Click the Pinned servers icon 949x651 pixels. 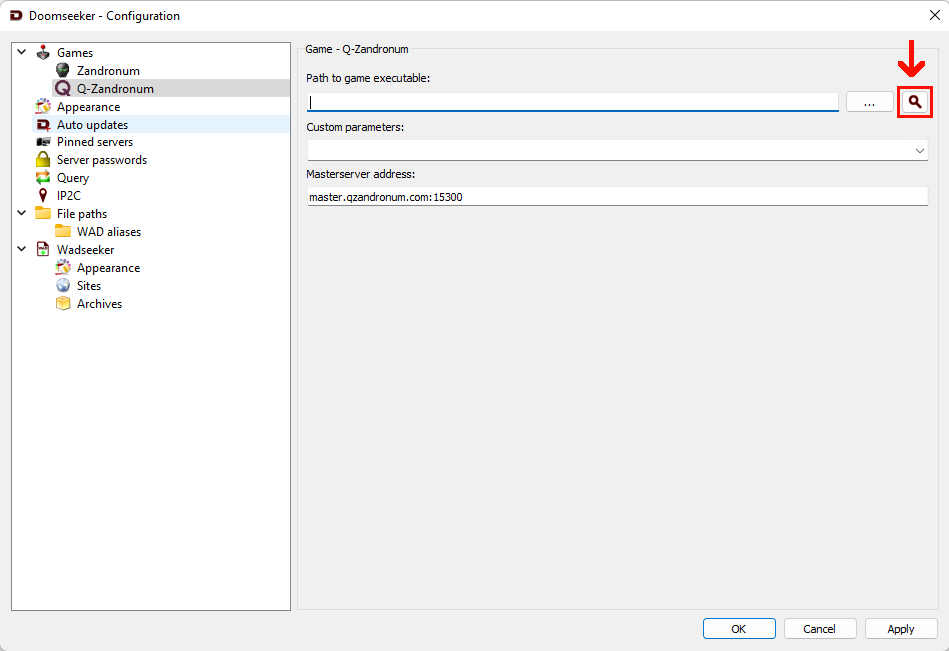pyautogui.click(x=43, y=142)
